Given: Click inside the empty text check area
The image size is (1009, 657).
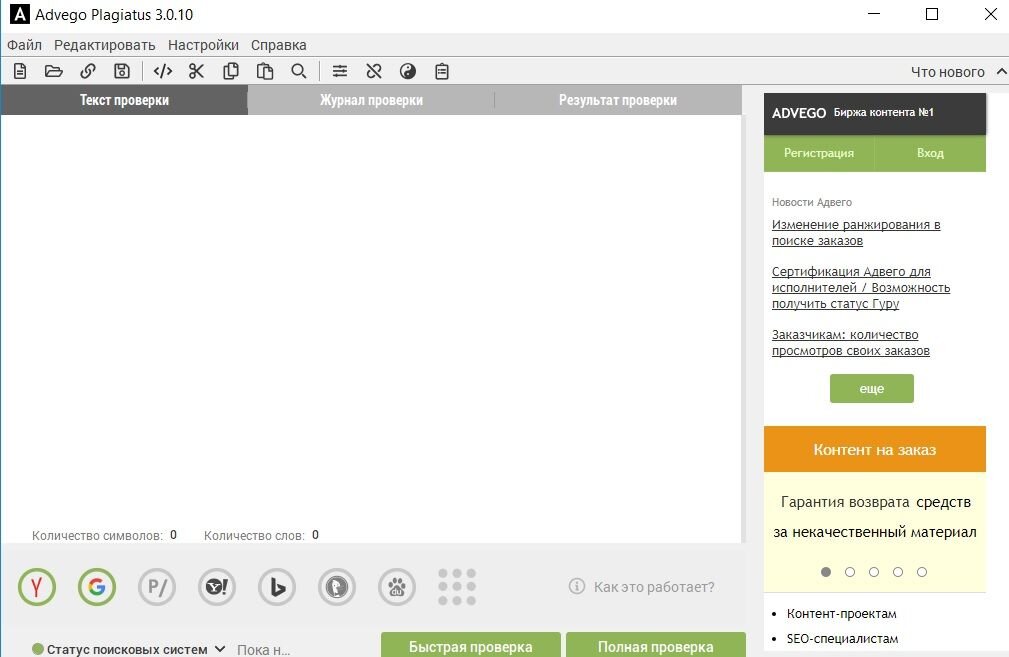Looking at the screenshot, I should (x=371, y=319).
